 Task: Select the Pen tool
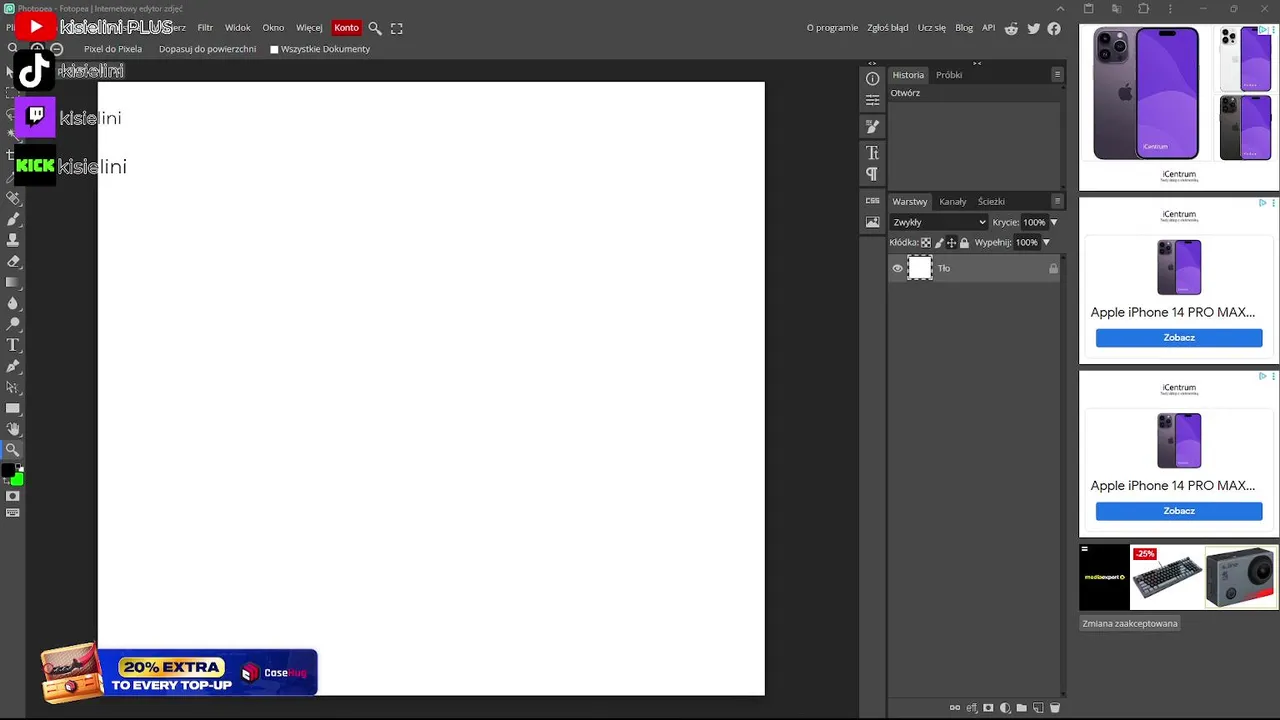tap(13, 366)
